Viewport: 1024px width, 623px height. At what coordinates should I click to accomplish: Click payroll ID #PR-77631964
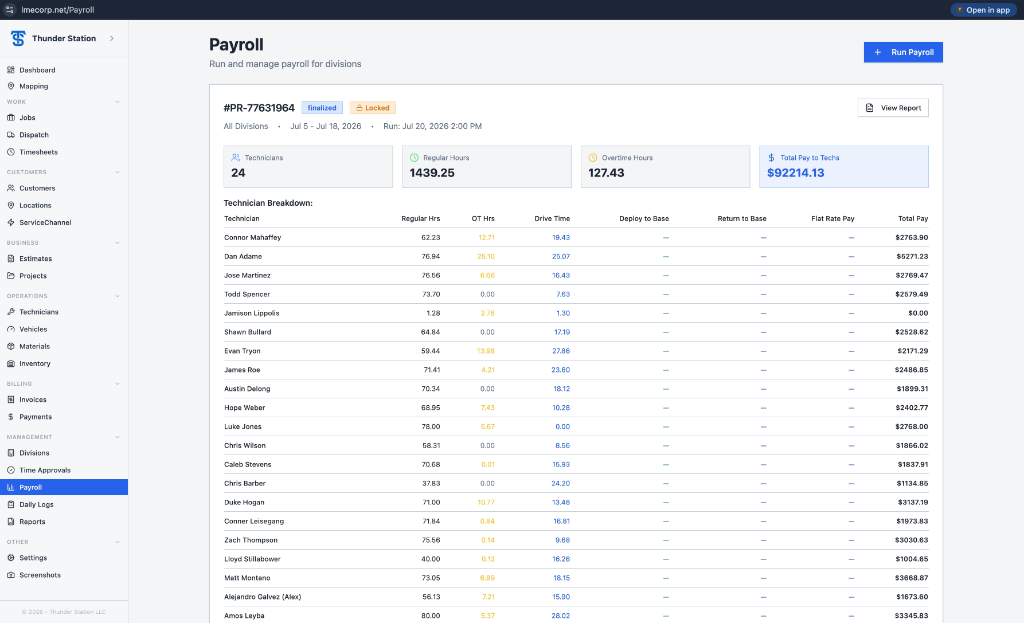pos(259,108)
